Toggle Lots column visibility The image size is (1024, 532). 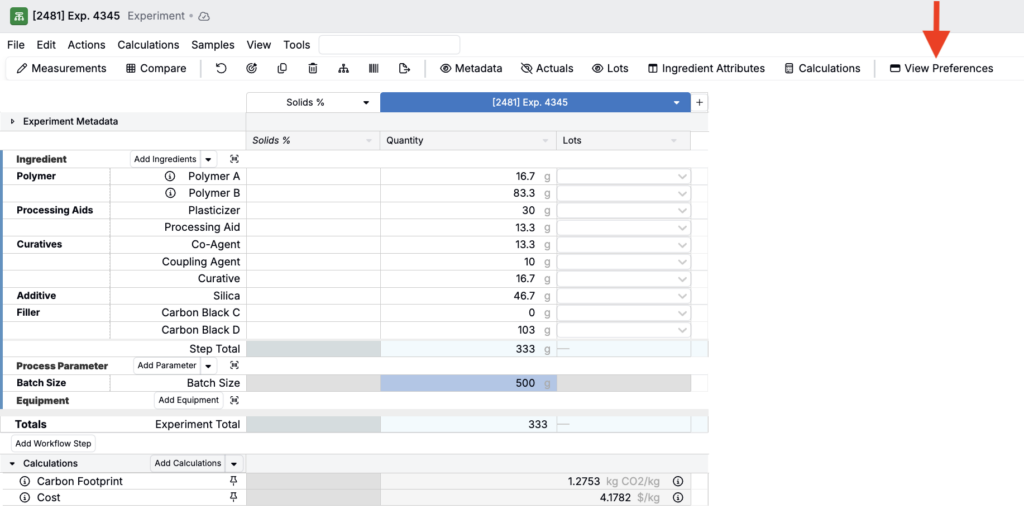point(610,68)
